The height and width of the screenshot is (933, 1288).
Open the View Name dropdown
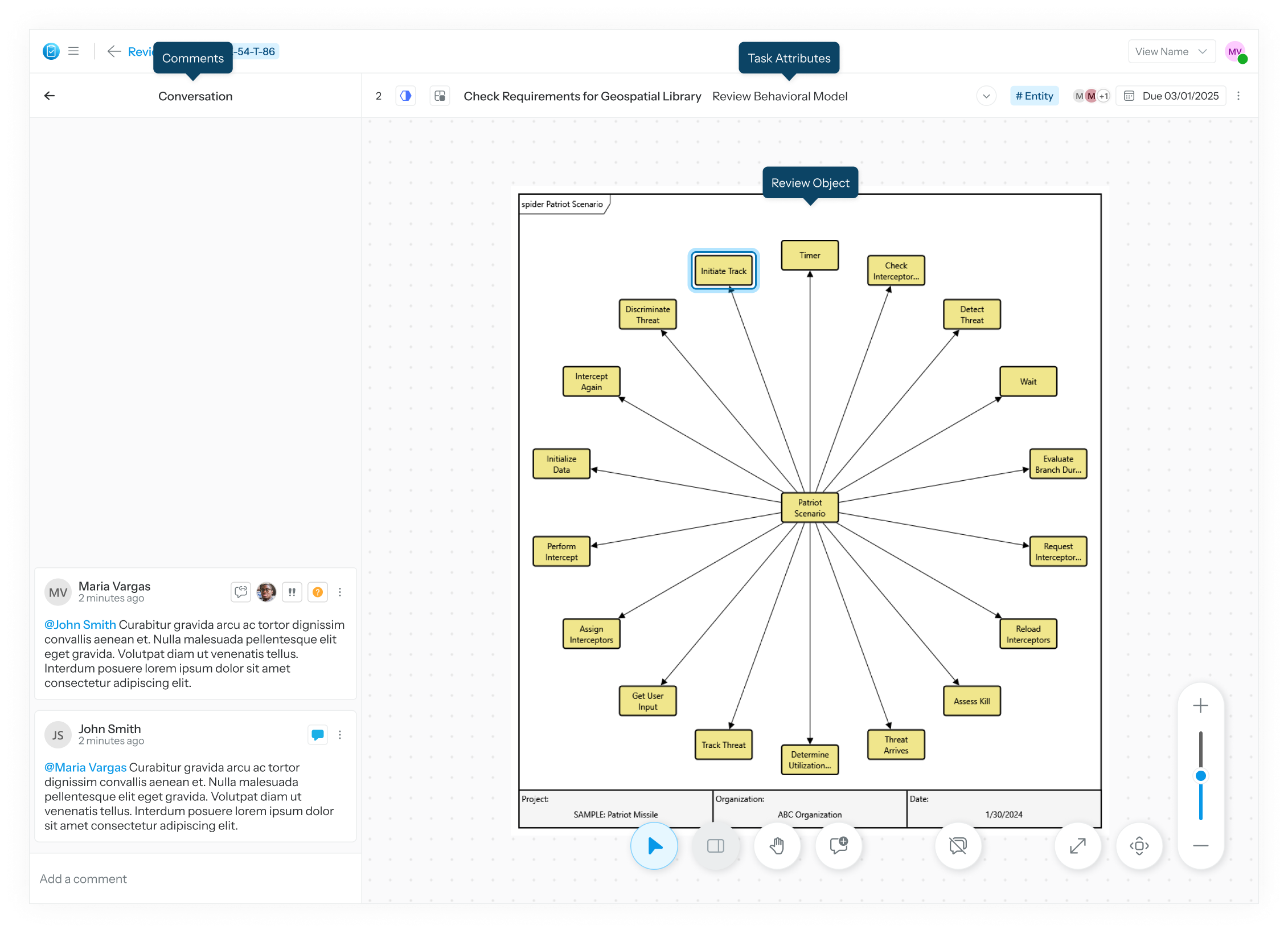1171,52
